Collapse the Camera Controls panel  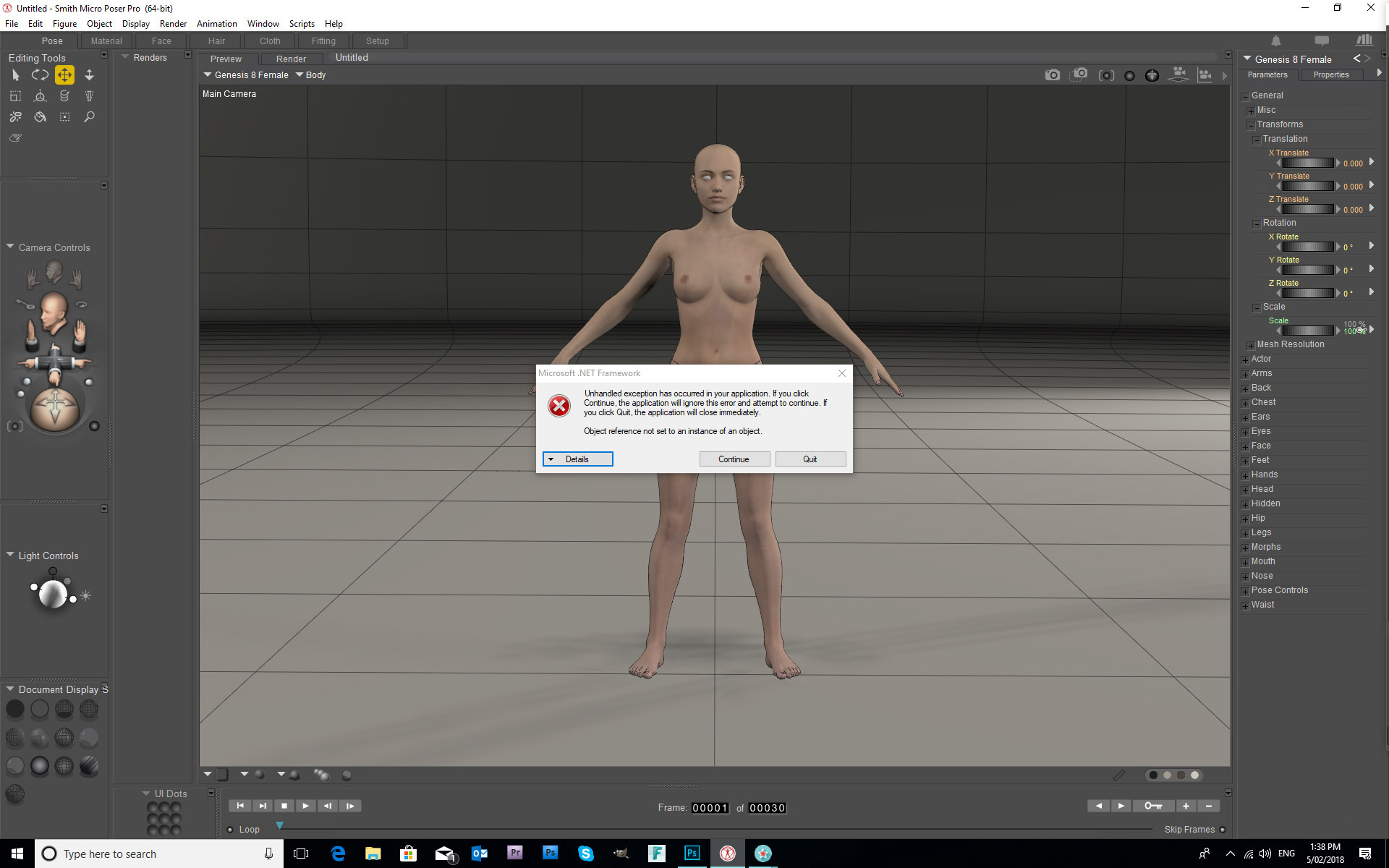(x=10, y=247)
